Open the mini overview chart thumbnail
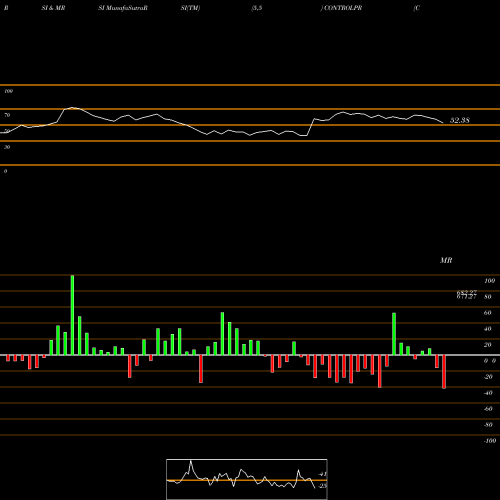The height and width of the screenshot is (500, 500). coord(247,479)
